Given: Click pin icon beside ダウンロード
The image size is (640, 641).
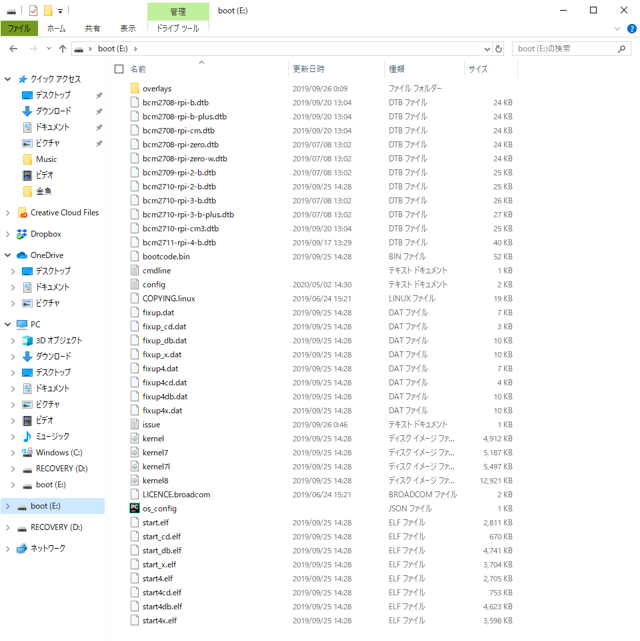Looking at the screenshot, I should [x=98, y=111].
